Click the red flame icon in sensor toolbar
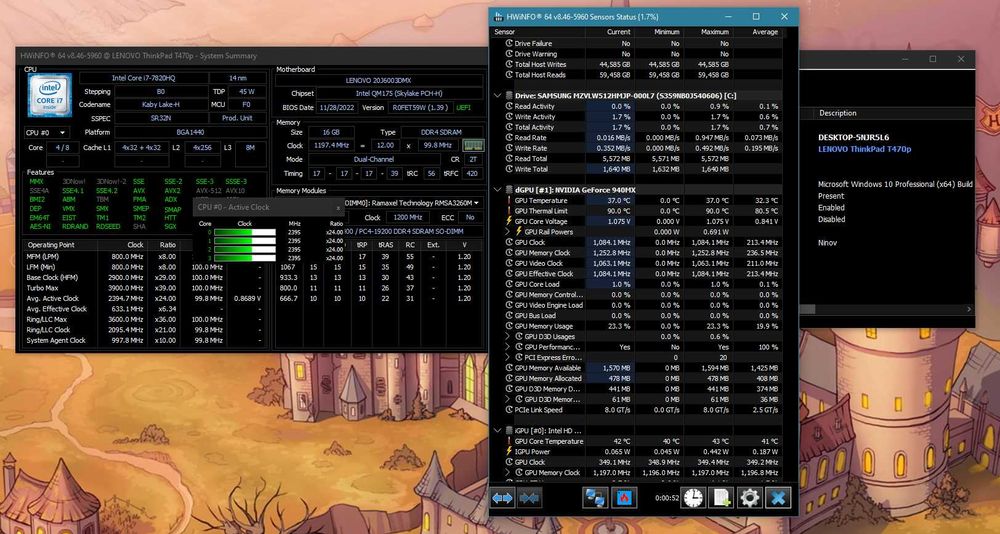This screenshot has width=1000, height=534. (623, 498)
